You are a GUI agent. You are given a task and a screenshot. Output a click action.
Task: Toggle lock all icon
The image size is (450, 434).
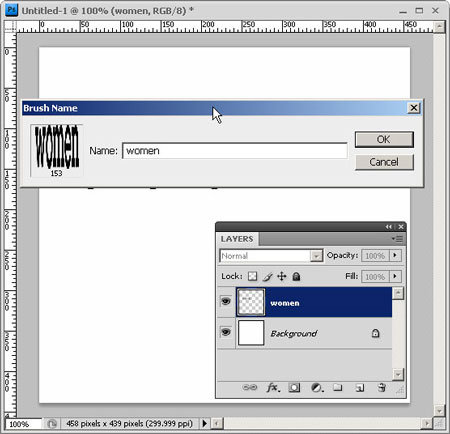coord(296,276)
